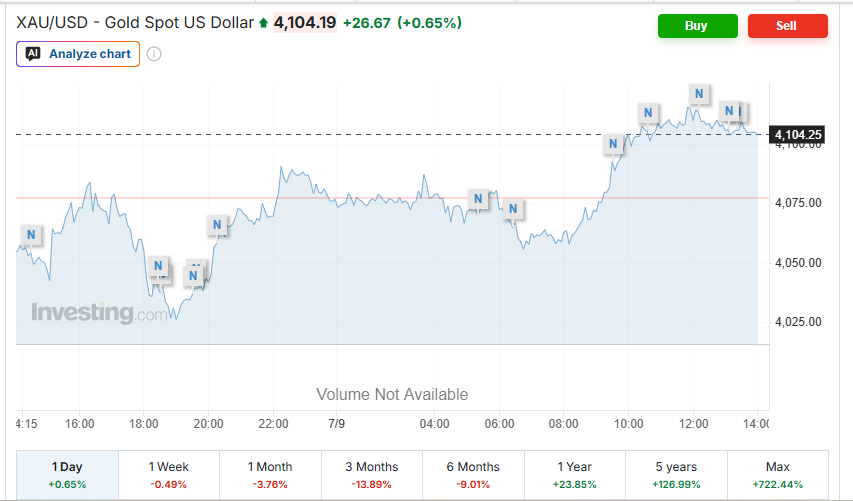Viewport: 853px width, 501px height.
Task: Open the news marker just before 10:00
Action: pyautogui.click(x=613, y=144)
